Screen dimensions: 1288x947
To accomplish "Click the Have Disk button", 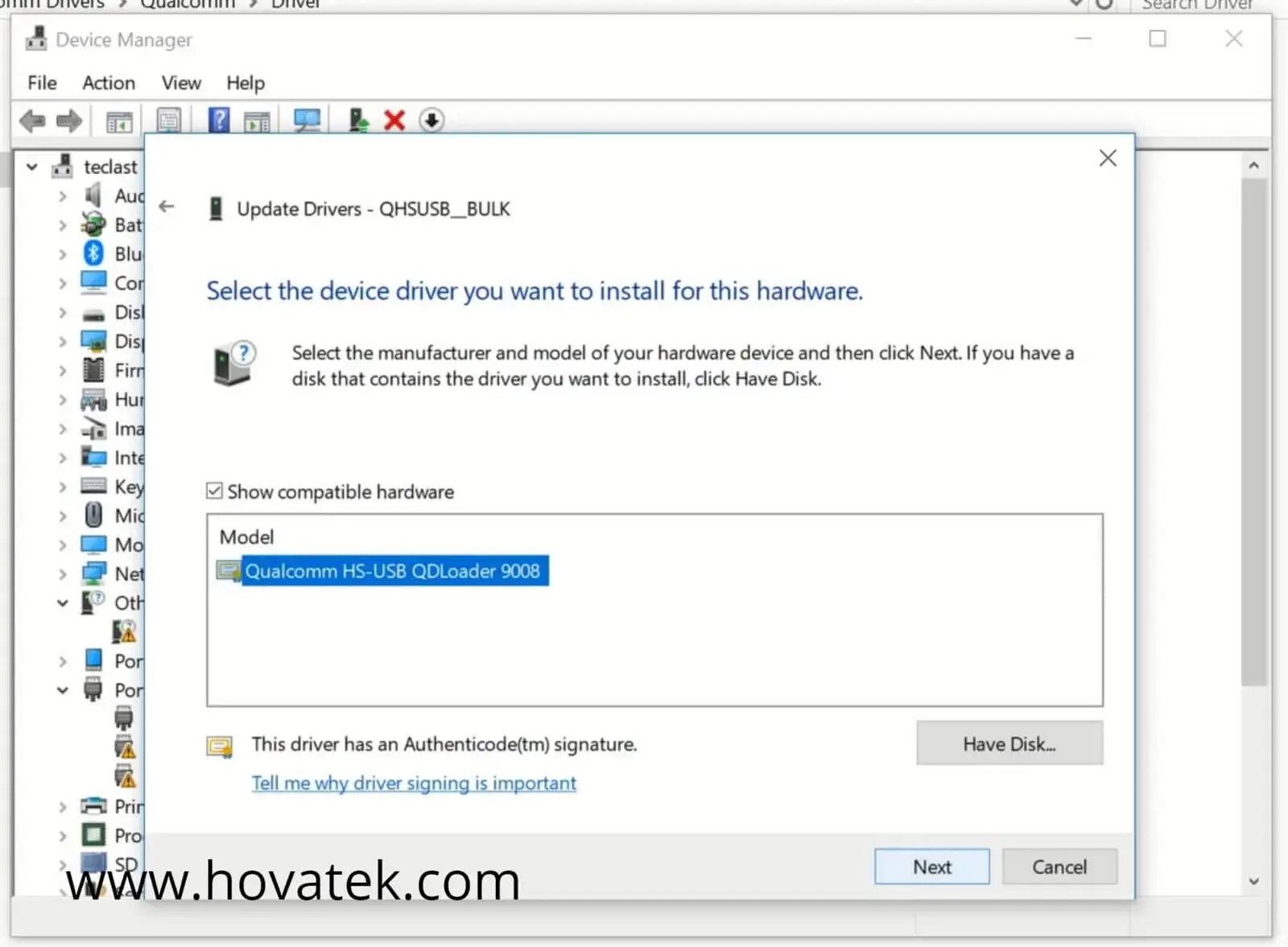I will pos(1009,743).
